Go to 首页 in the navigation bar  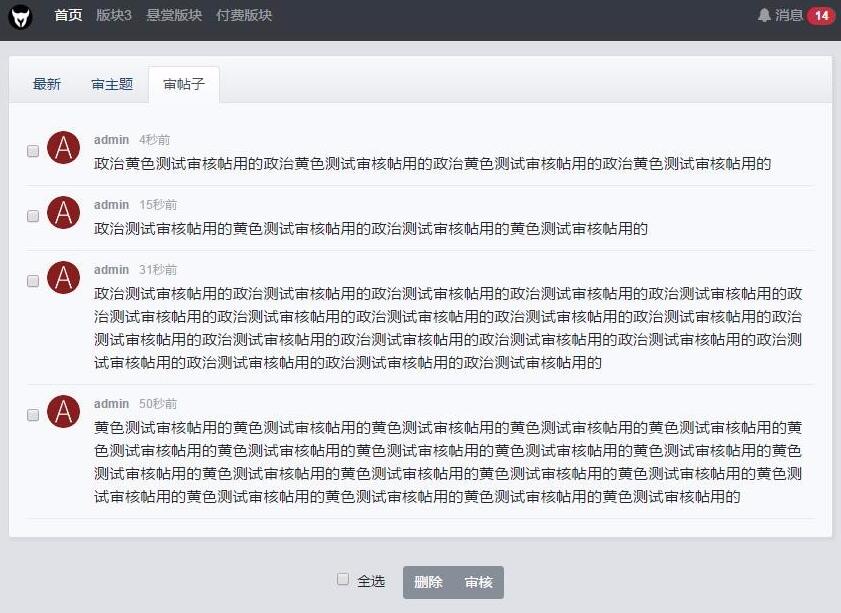(x=68, y=15)
